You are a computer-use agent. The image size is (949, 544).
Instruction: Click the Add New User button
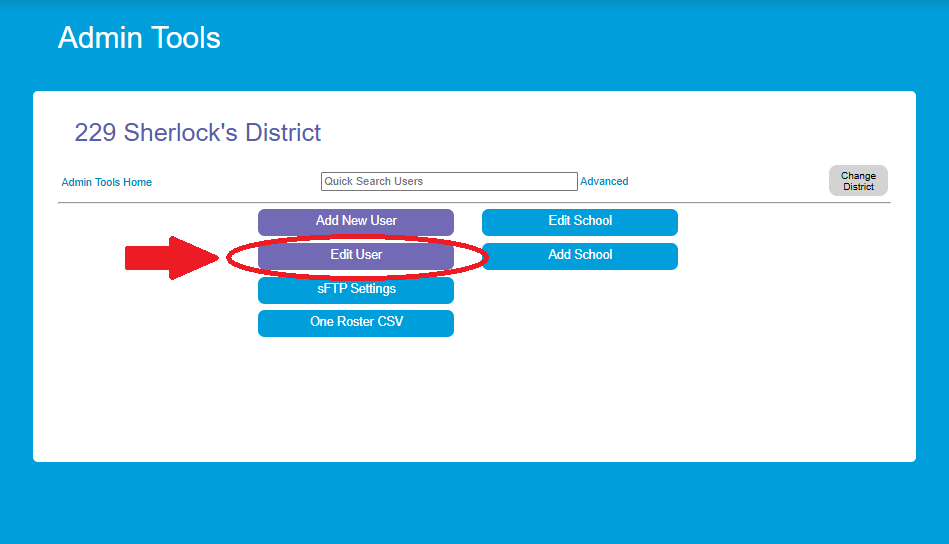(x=356, y=222)
